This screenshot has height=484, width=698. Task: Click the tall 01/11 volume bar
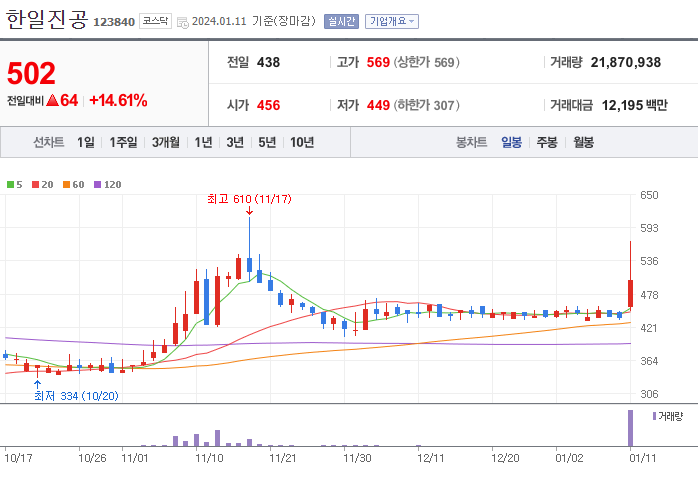pos(630,428)
